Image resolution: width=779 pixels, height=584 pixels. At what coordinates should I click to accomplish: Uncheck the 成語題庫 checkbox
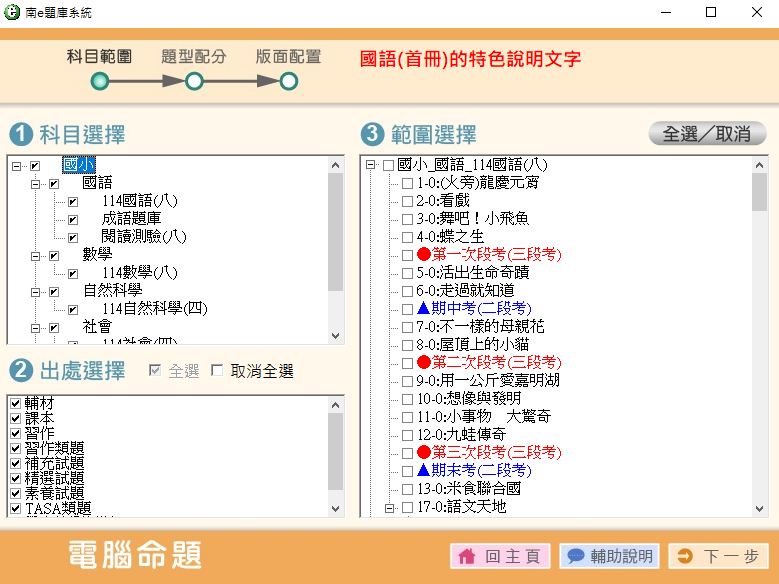(x=73, y=219)
